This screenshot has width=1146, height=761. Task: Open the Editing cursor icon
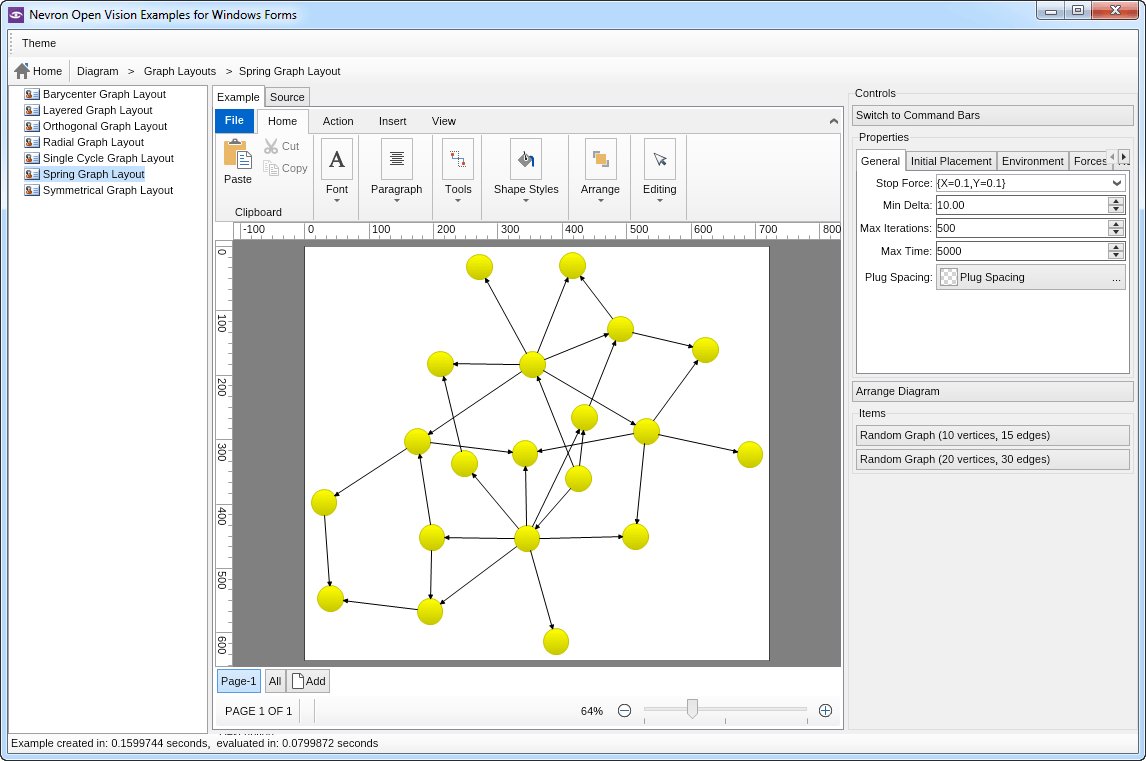point(659,159)
